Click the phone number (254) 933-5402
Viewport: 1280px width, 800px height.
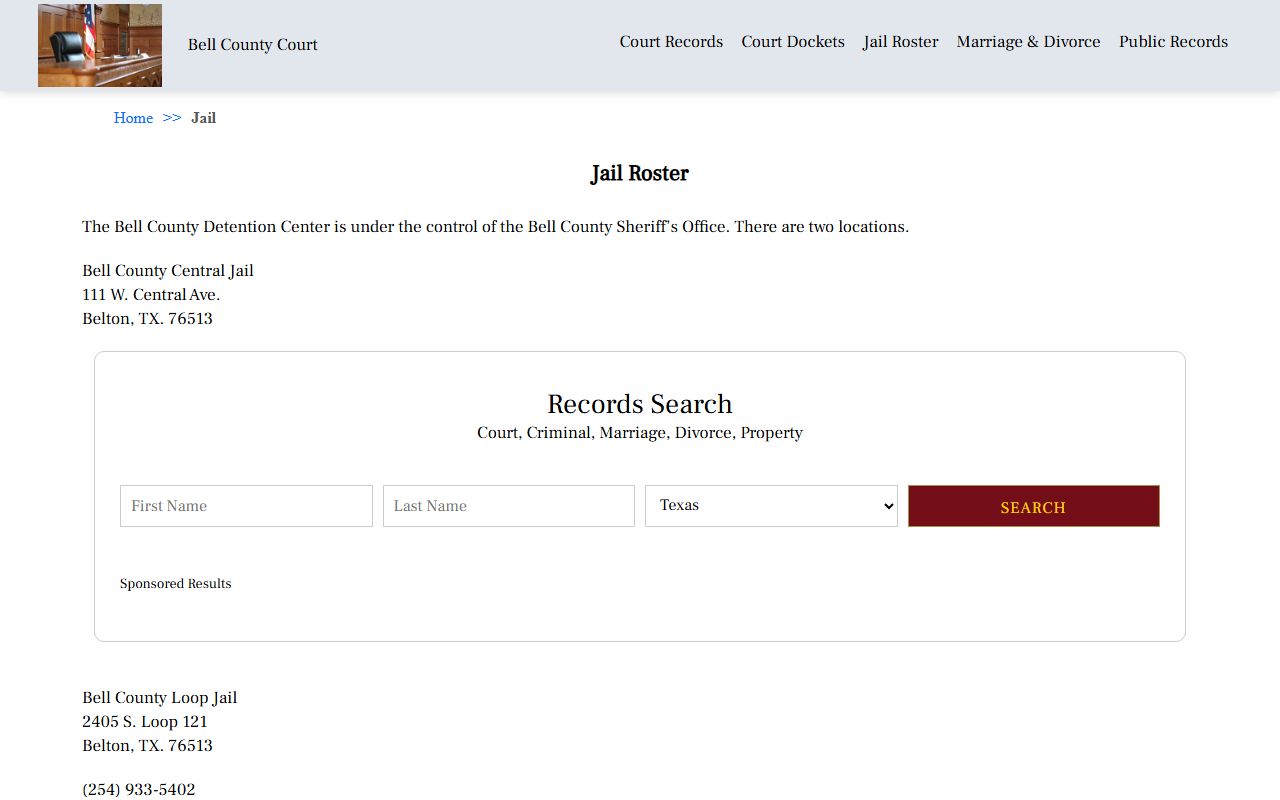pyautogui.click(x=139, y=790)
